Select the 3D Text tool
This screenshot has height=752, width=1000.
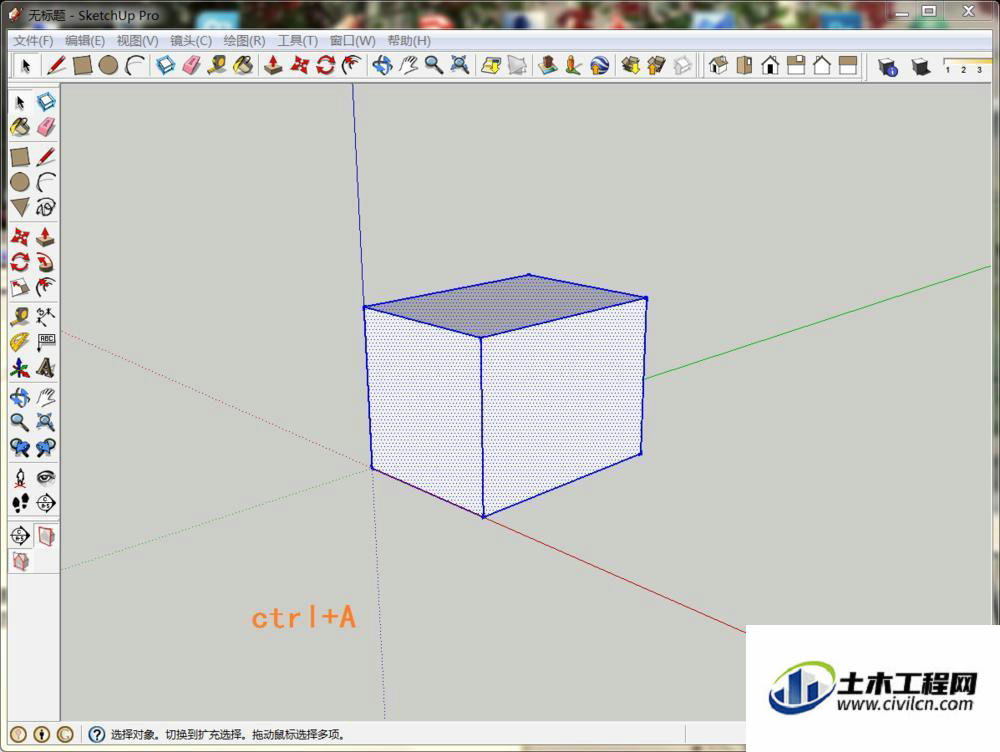point(46,368)
